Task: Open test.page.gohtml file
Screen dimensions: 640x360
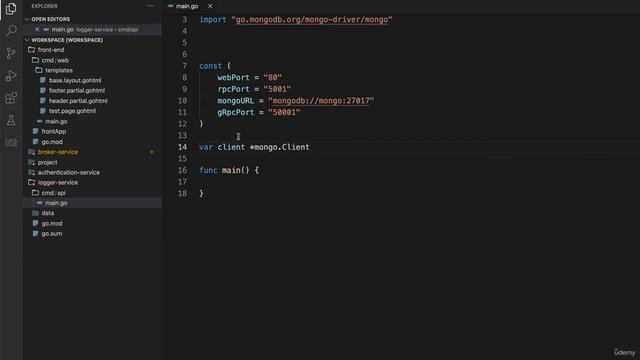Action: tap(72, 111)
